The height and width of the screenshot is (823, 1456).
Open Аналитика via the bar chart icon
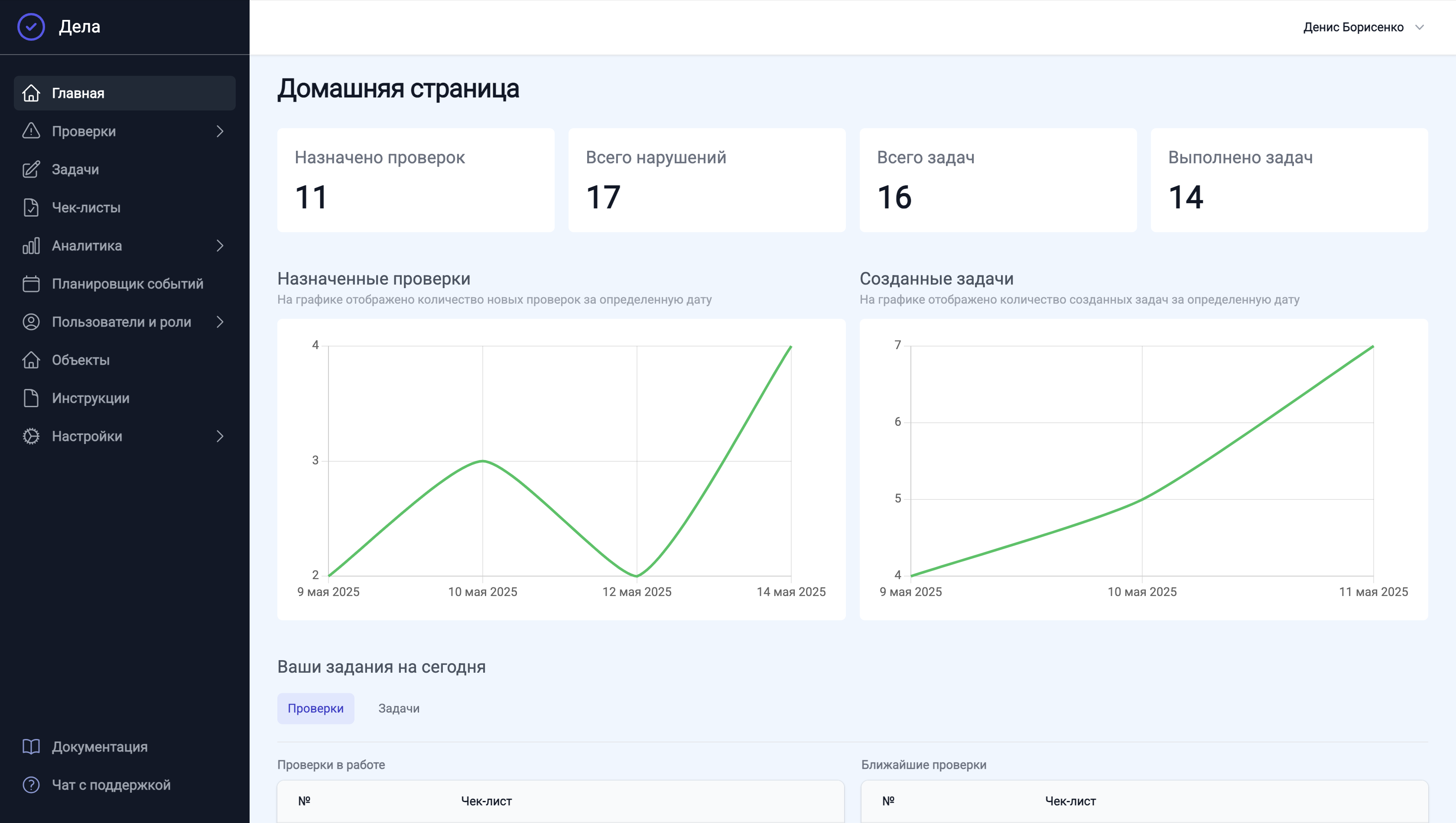[x=30, y=245]
